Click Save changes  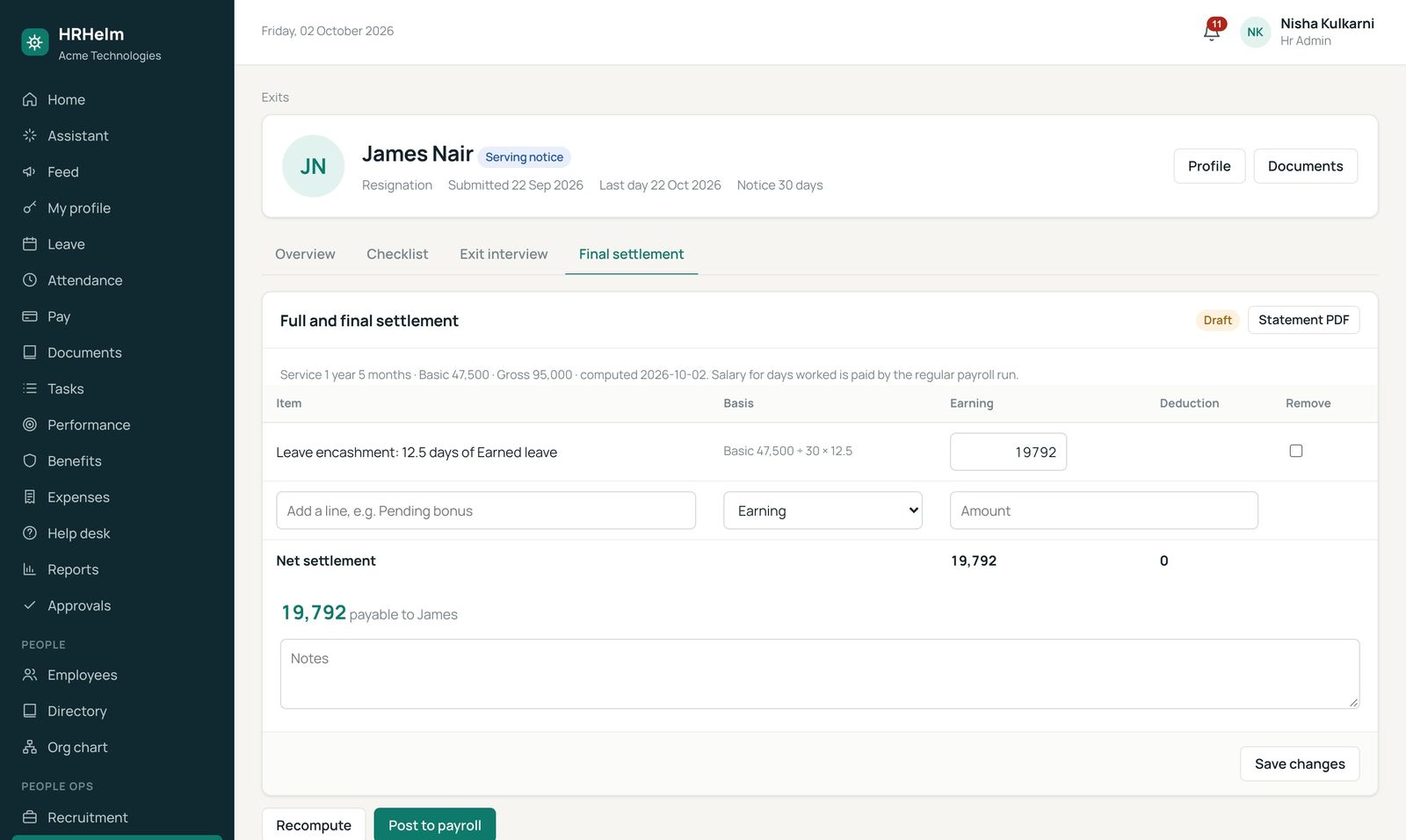1300,764
